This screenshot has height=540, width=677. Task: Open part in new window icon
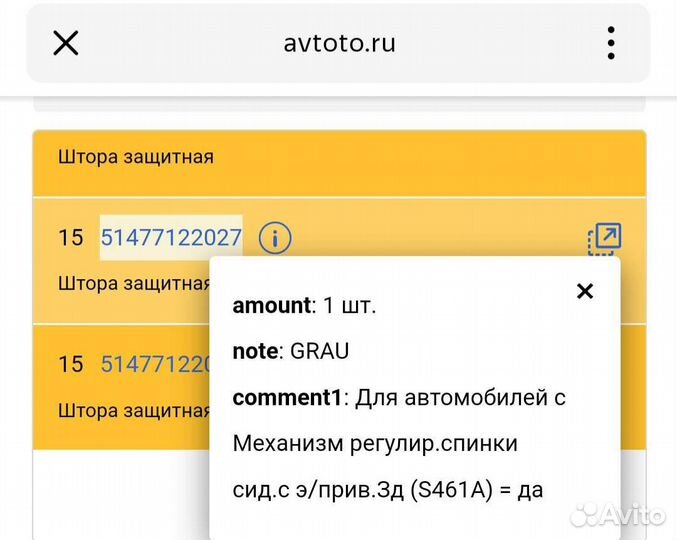click(x=604, y=238)
